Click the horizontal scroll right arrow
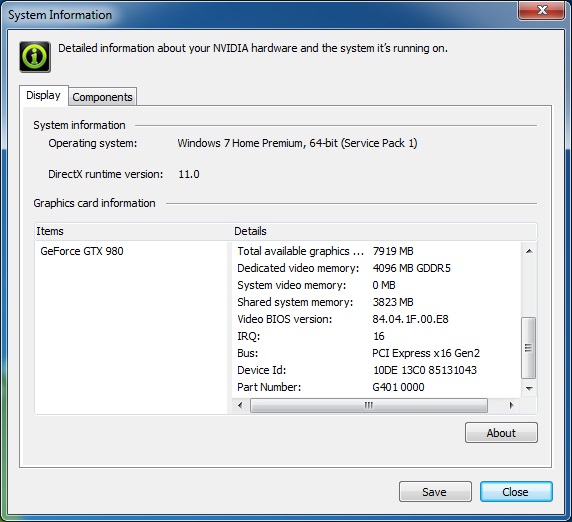Viewport: 572px width, 522px height. [x=511, y=405]
